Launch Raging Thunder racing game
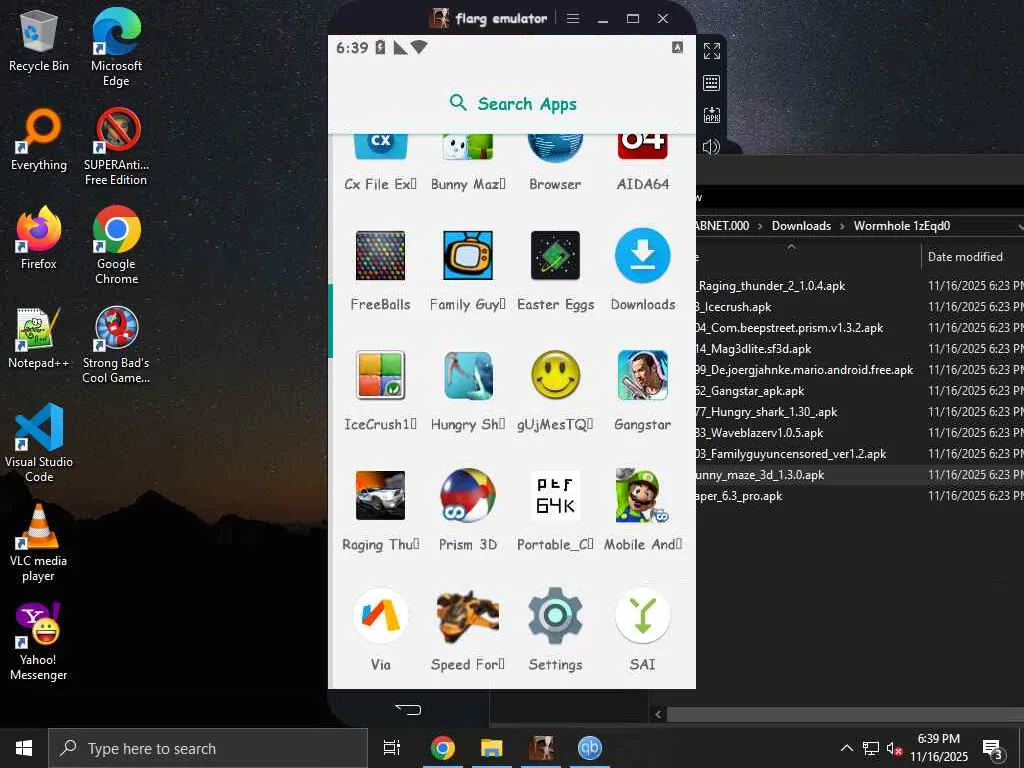The width and height of the screenshot is (1024, 768). [x=381, y=510]
